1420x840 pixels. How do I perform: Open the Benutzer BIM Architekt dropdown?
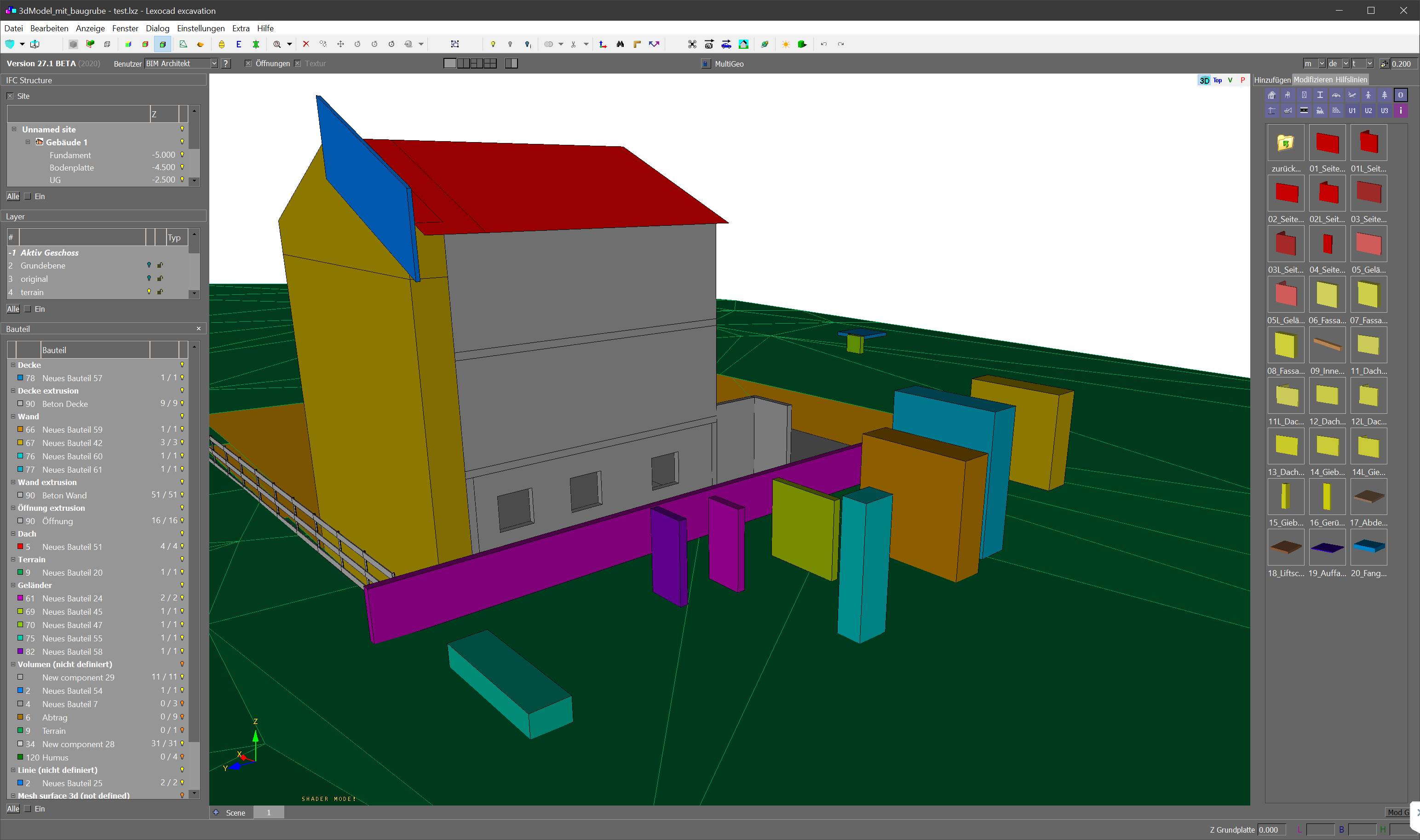[214, 63]
